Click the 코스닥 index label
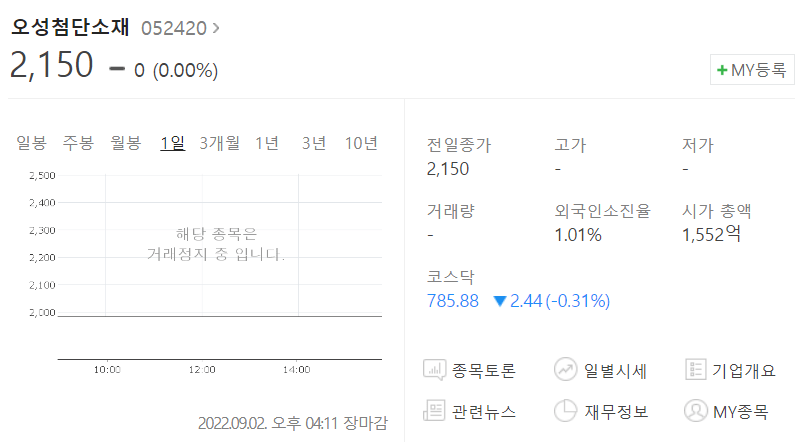 (x=451, y=277)
